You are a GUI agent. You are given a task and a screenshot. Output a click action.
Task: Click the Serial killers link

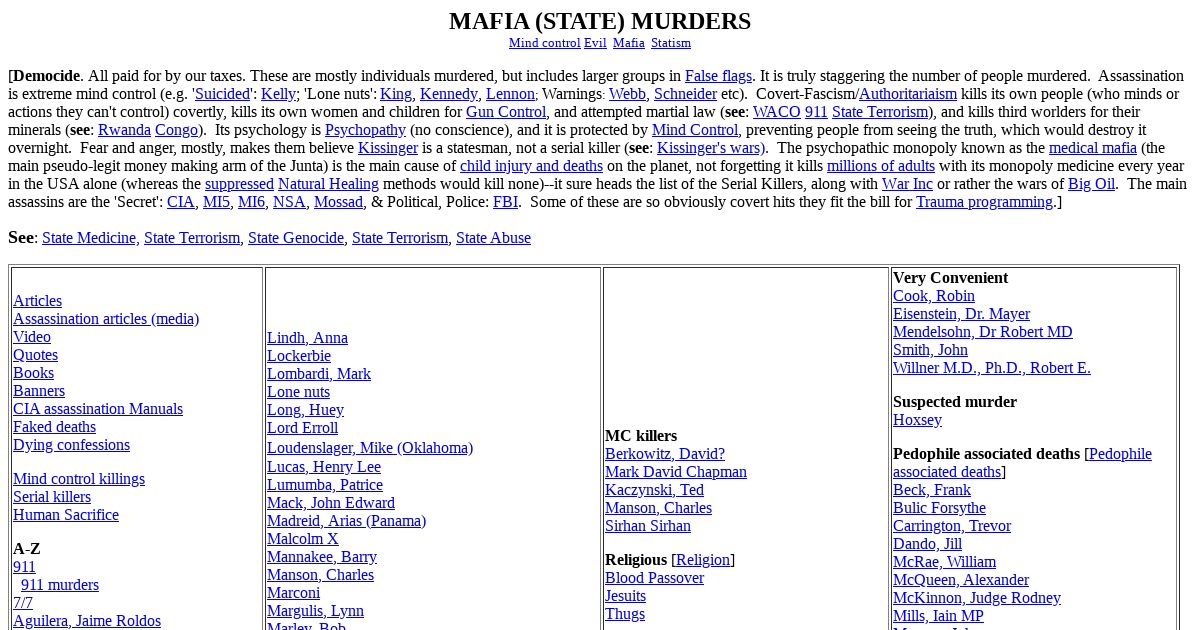[52, 497]
